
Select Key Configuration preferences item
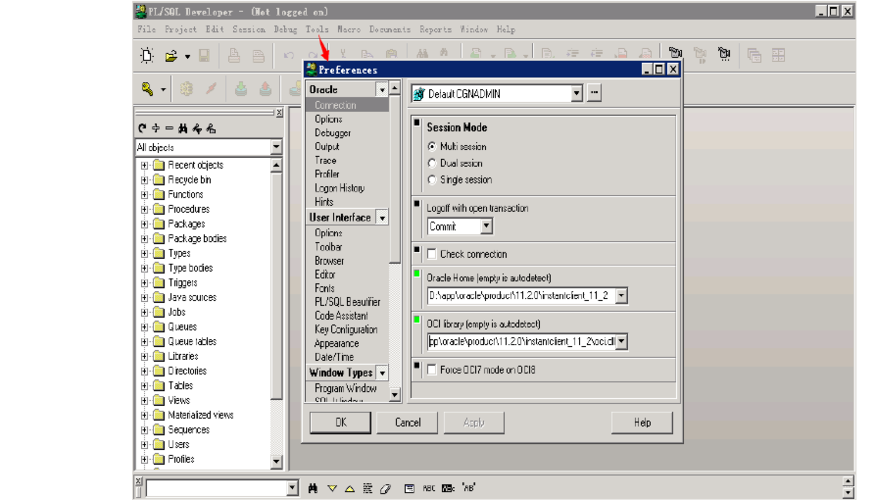coord(346,329)
